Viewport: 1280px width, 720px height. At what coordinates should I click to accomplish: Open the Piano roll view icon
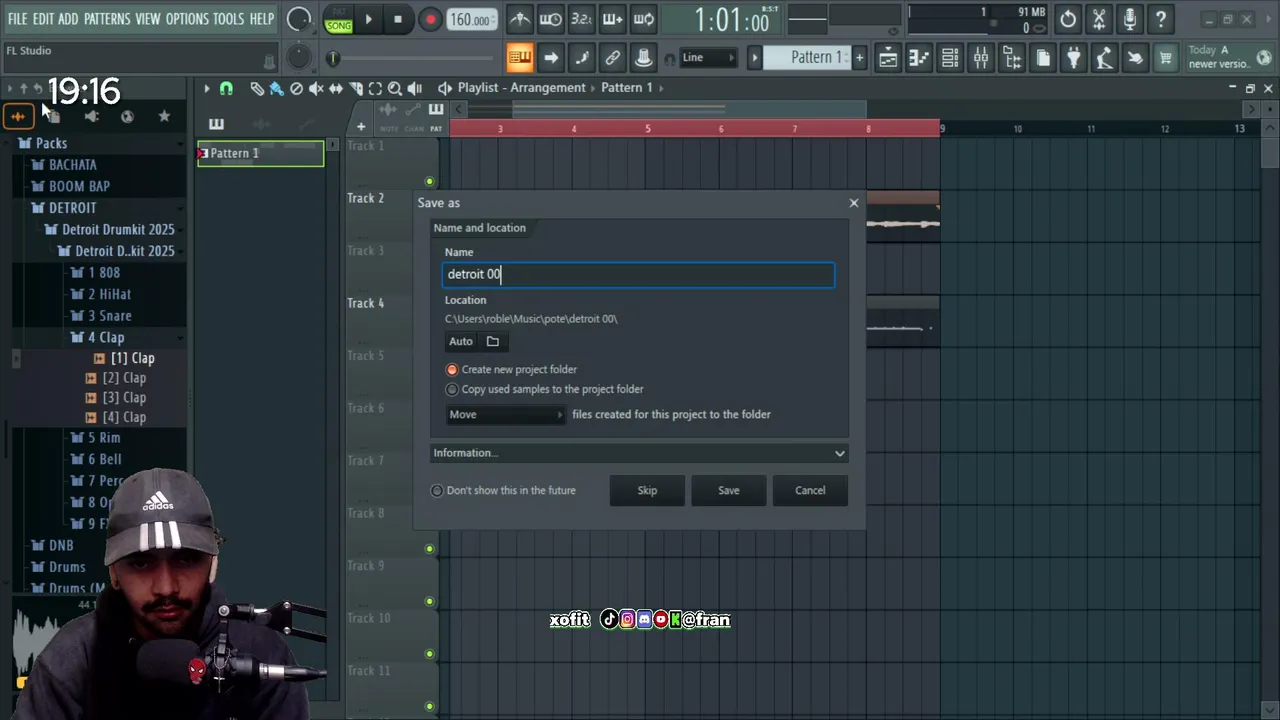point(919,58)
